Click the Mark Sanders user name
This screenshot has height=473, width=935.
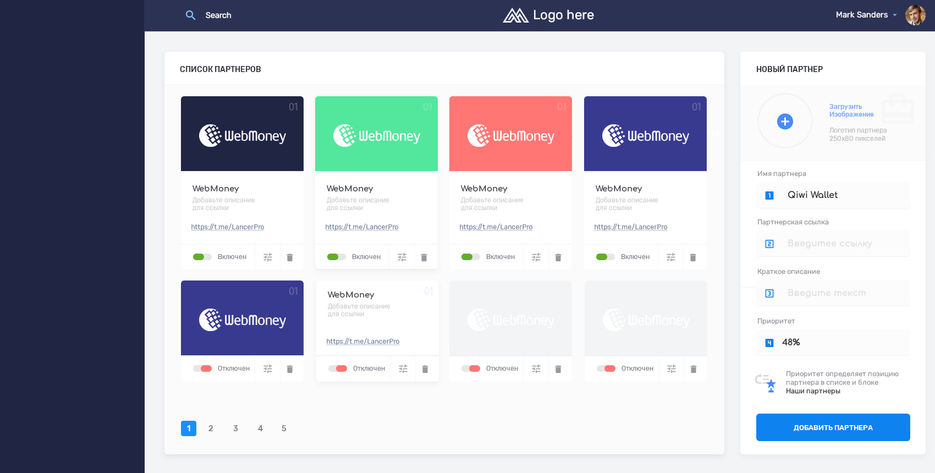pos(862,15)
